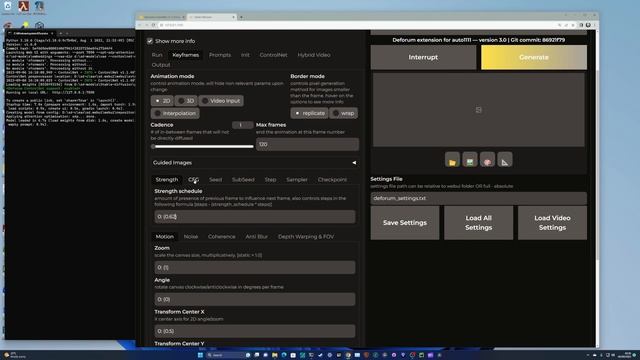The height and width of the screenshot is (360, 640).
Task: Open the Hybrid Video tab
Action: (x=314, y=55)
